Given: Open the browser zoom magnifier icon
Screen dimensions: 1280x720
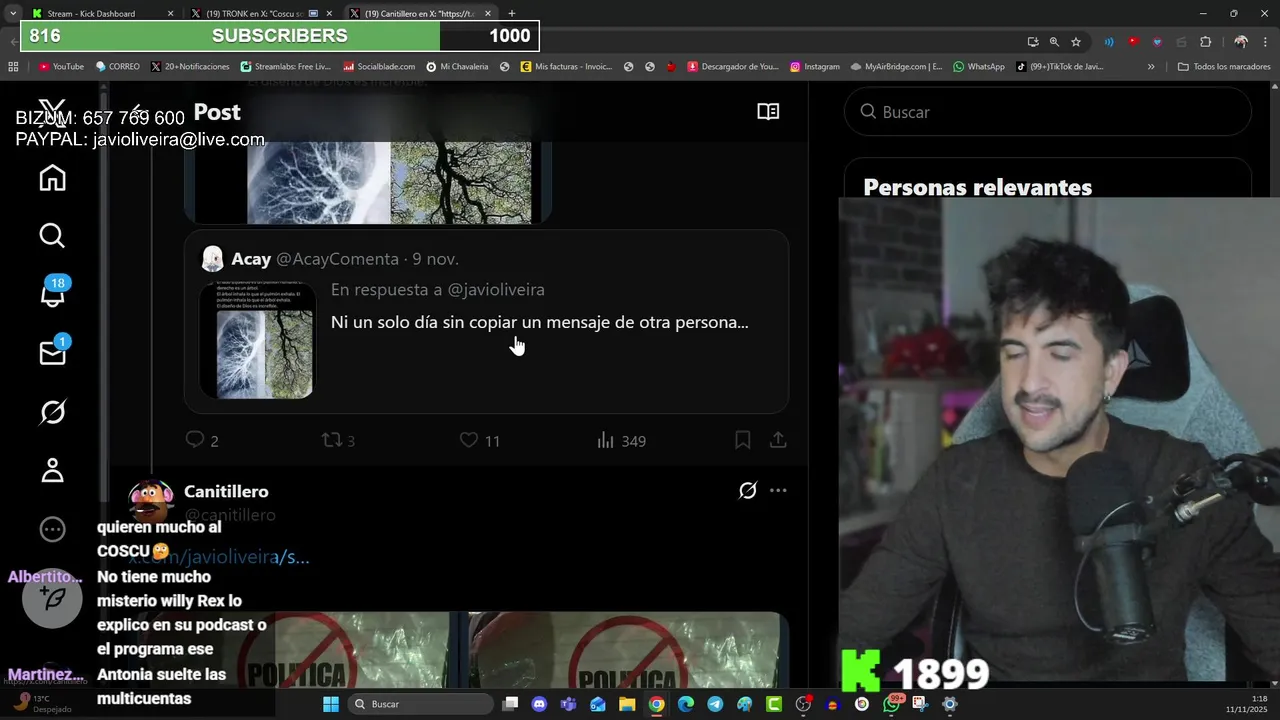Looking at the screenshot, I should point(1054,42).
